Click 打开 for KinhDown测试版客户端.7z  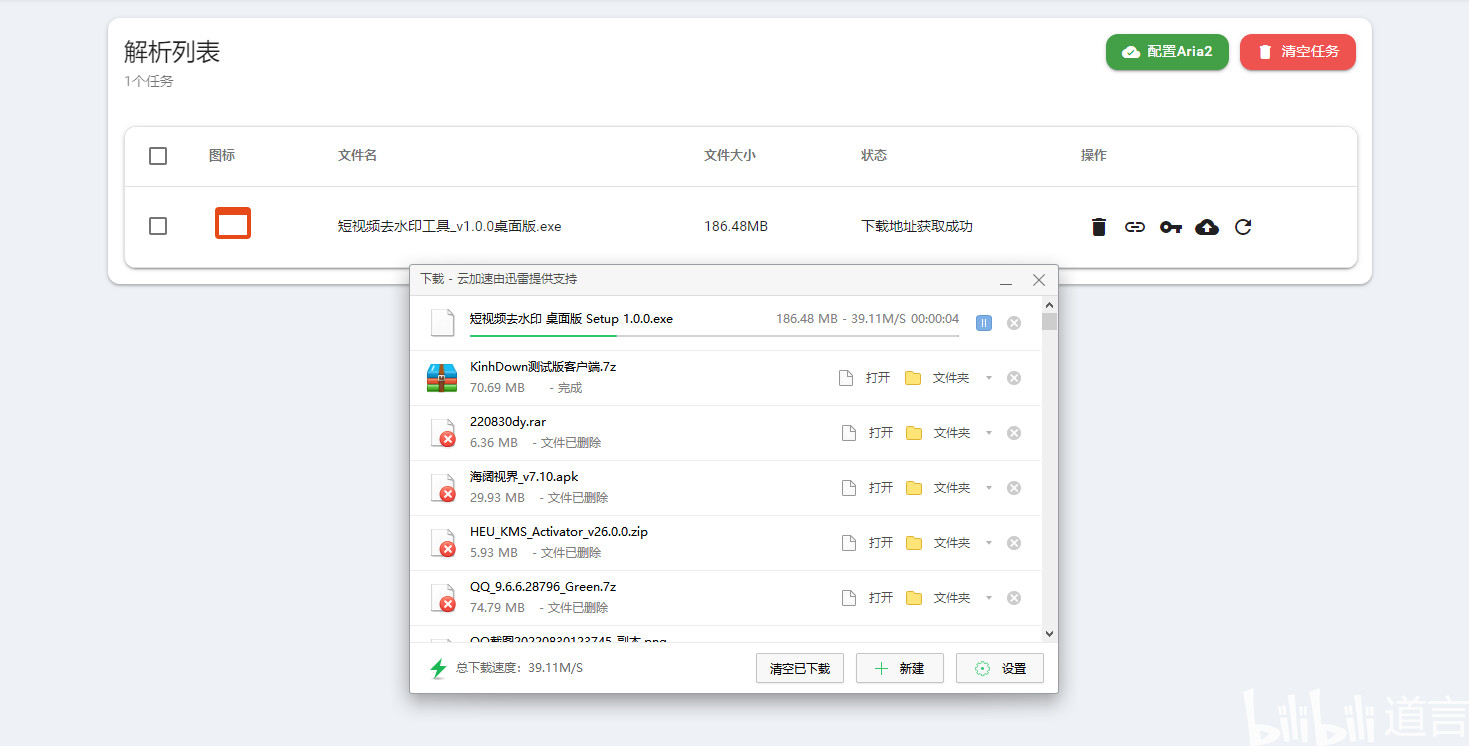866,378
